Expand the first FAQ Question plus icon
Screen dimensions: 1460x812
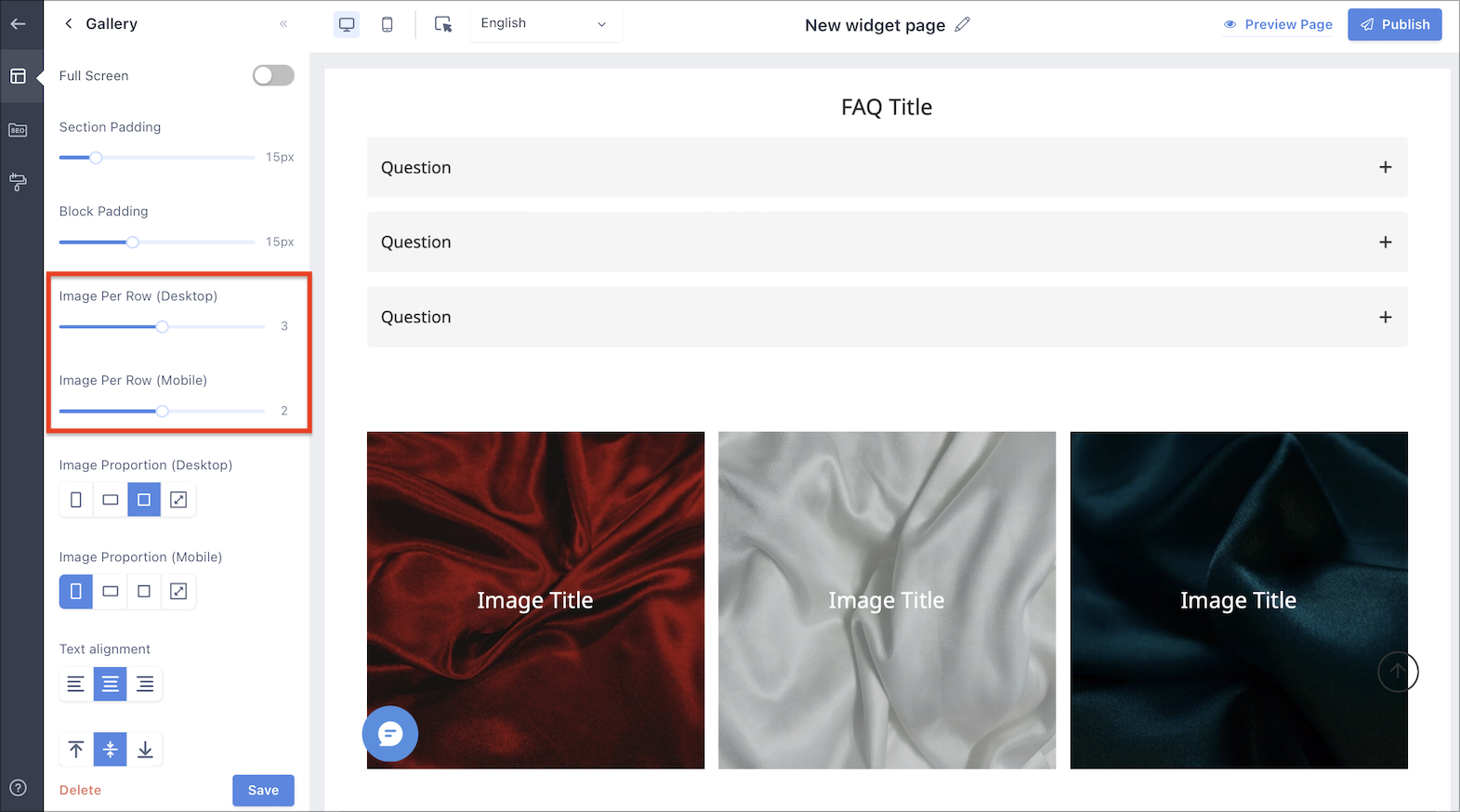[1385, 167]
